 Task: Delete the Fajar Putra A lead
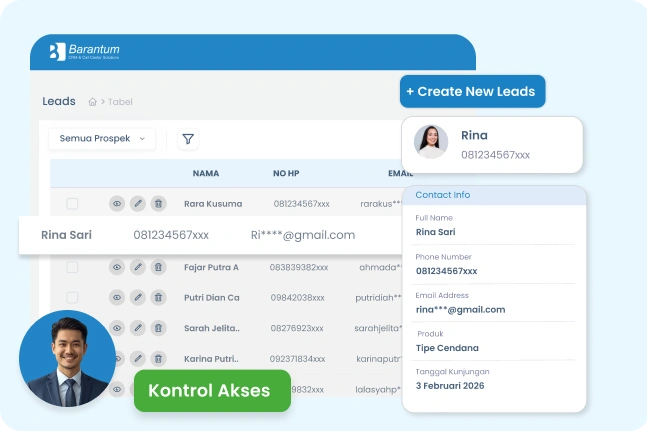point(158,267)
